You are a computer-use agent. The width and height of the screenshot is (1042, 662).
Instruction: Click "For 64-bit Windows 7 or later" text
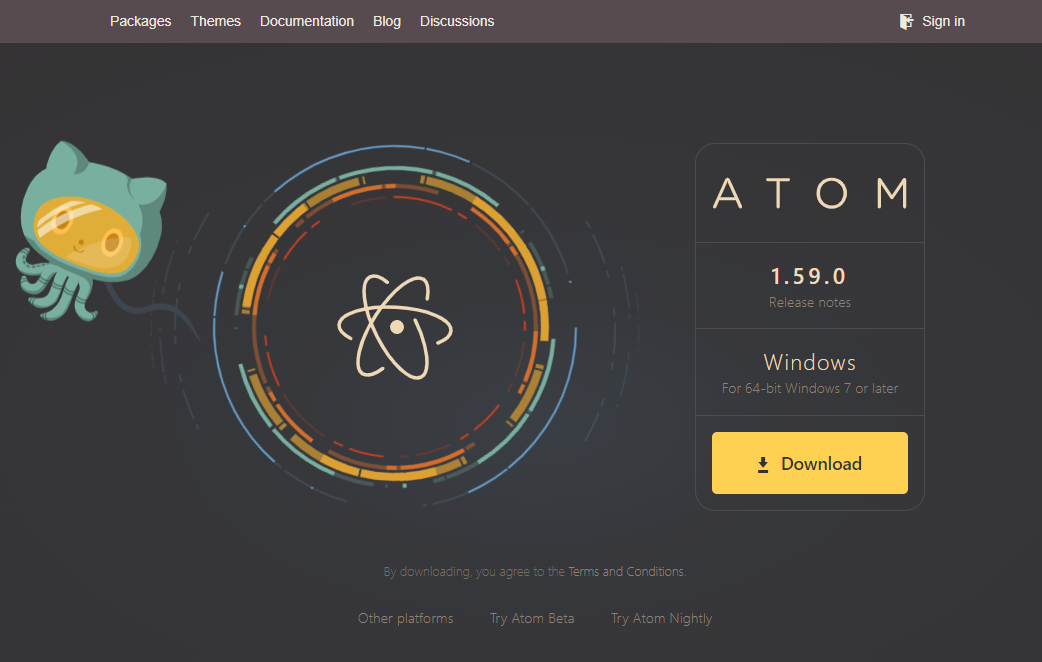(x=809, y=388)
